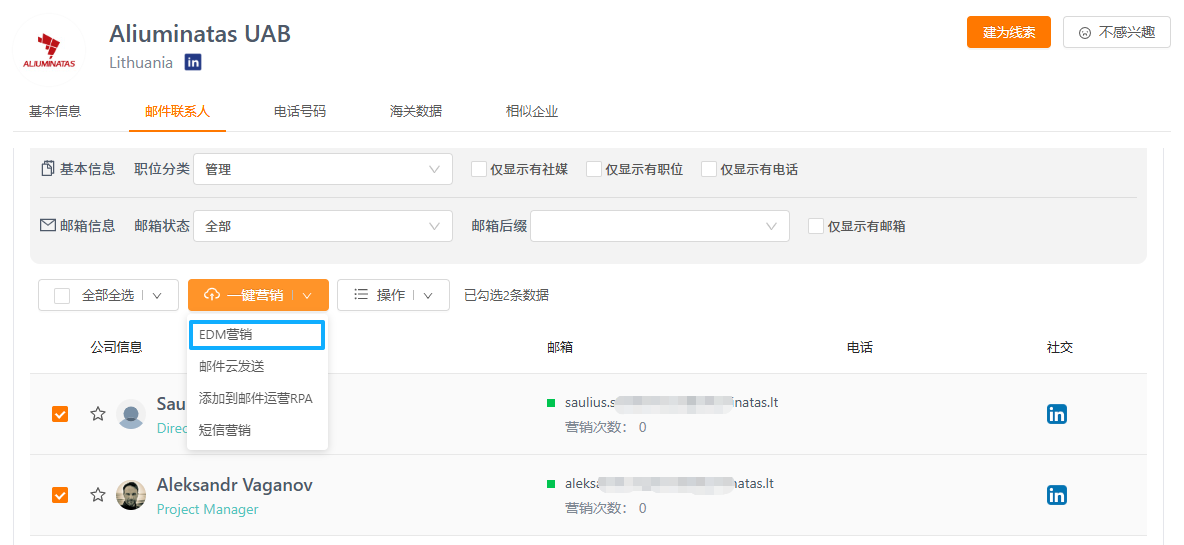Switch to the 海关数据 tab
The image size is (1184, 545).
pos(416,112)
